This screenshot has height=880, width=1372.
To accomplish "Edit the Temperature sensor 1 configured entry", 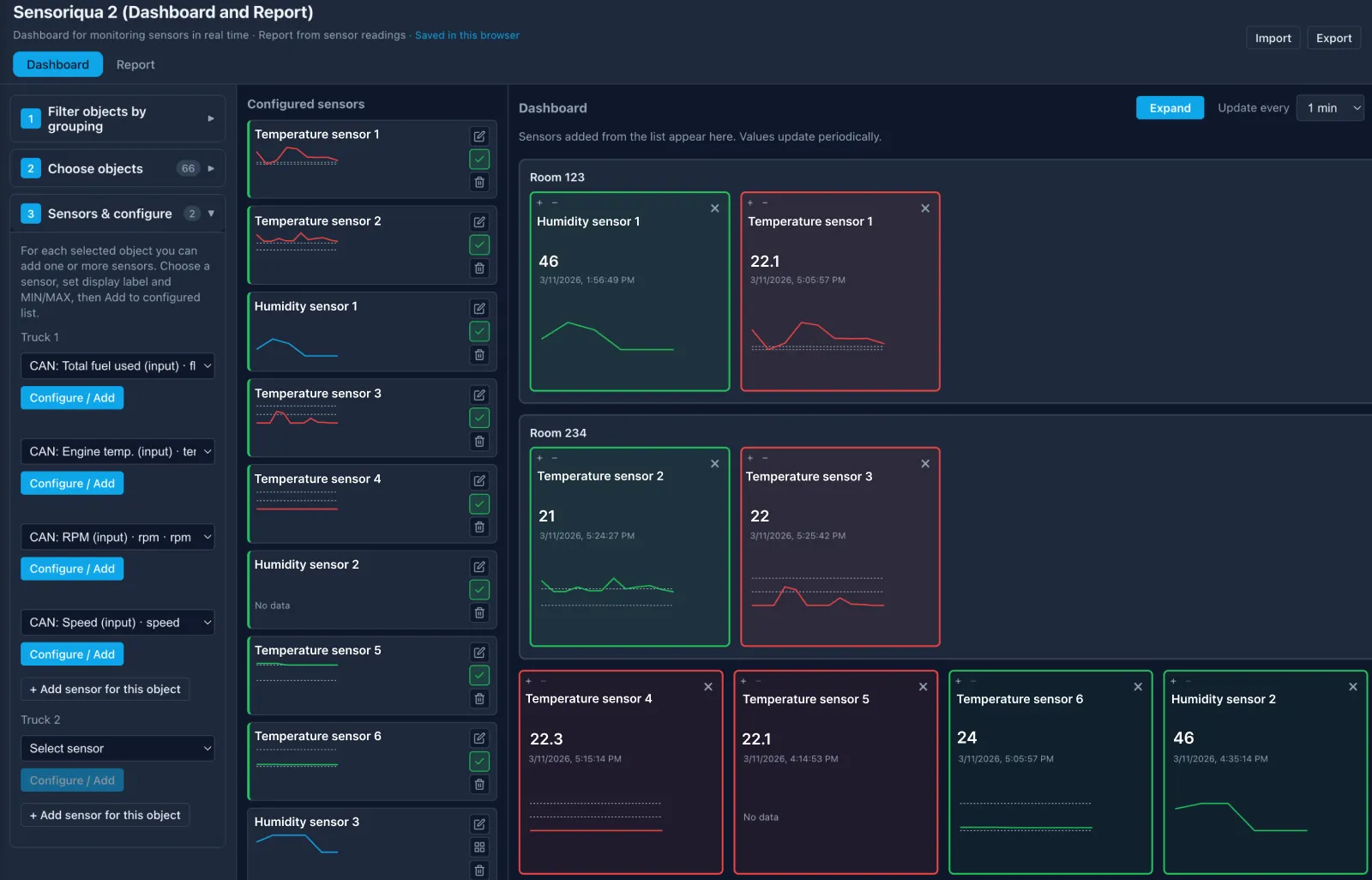I will pyautogui.click(x=478, y=136).
